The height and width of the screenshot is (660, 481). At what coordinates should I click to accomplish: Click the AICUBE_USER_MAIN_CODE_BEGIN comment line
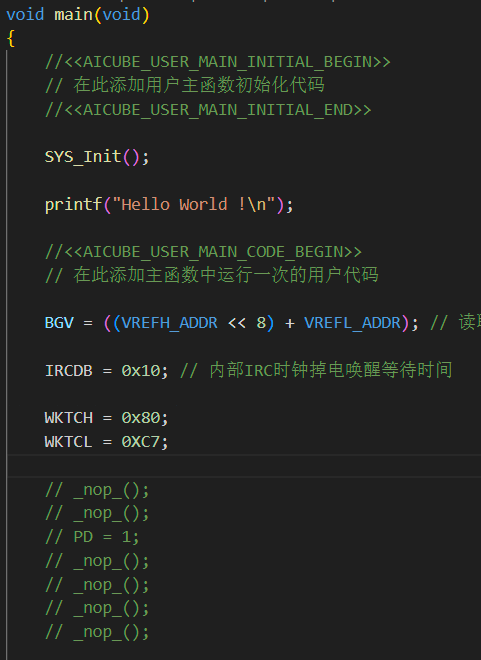203,252
